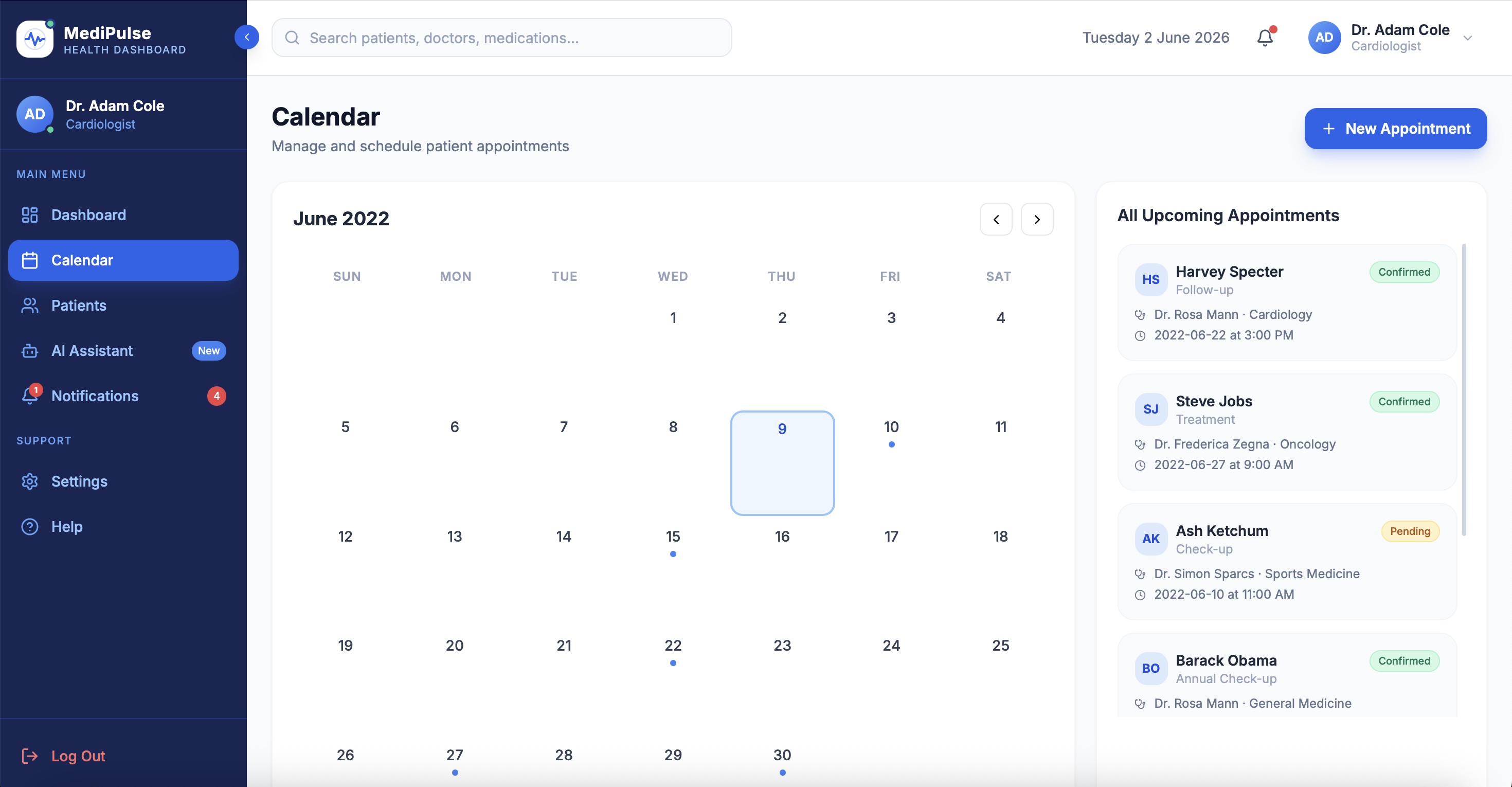This screenshot has height=787, width=1512.
Task: Select June 22 on the calendar
Action: click(x=673, y=682)
